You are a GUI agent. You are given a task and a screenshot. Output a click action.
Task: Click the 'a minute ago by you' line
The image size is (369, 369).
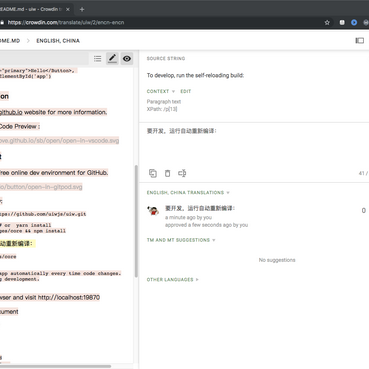[x=188, y=217]
